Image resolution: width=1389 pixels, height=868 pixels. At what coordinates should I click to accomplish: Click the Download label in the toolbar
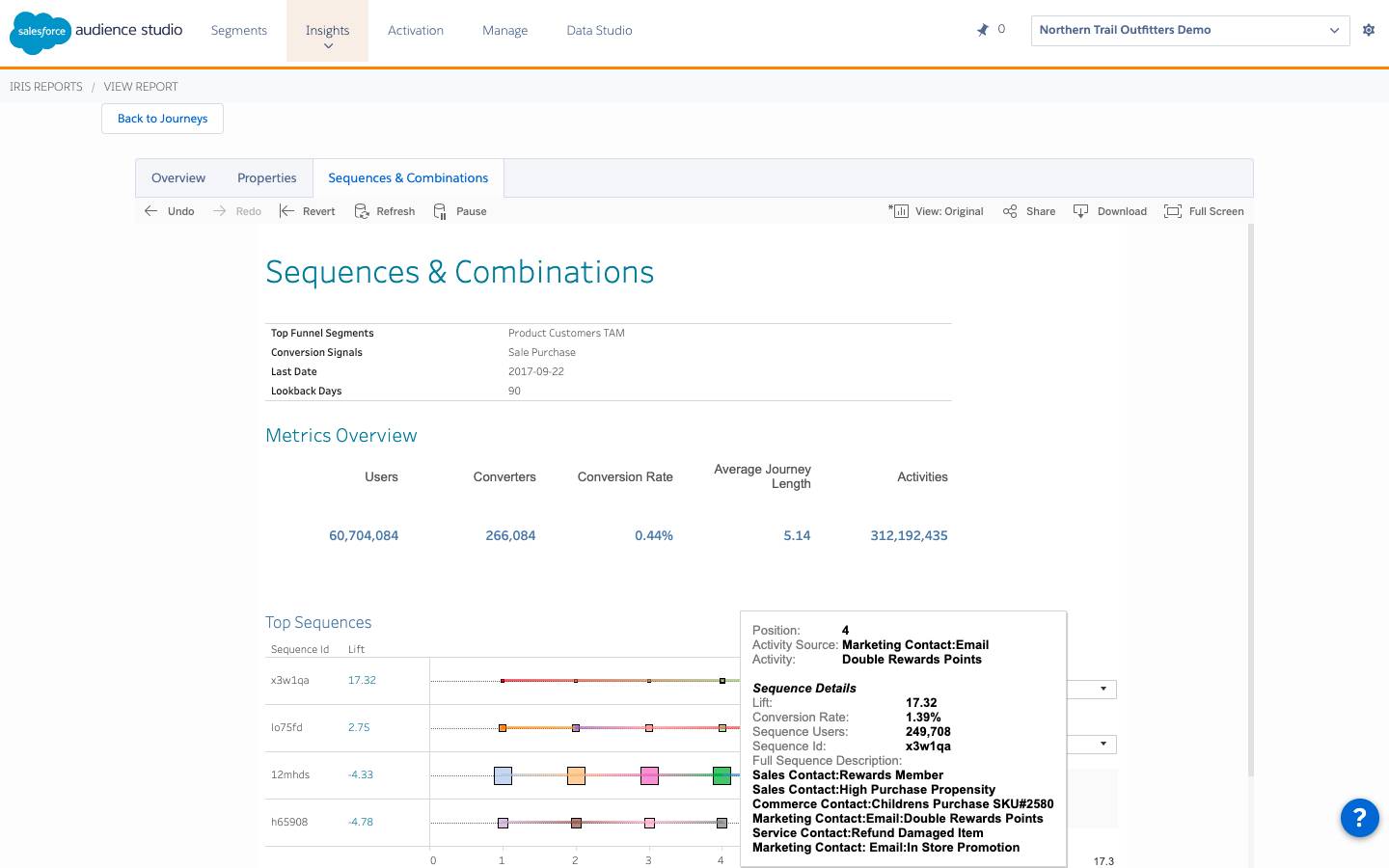click(1122, 211)
